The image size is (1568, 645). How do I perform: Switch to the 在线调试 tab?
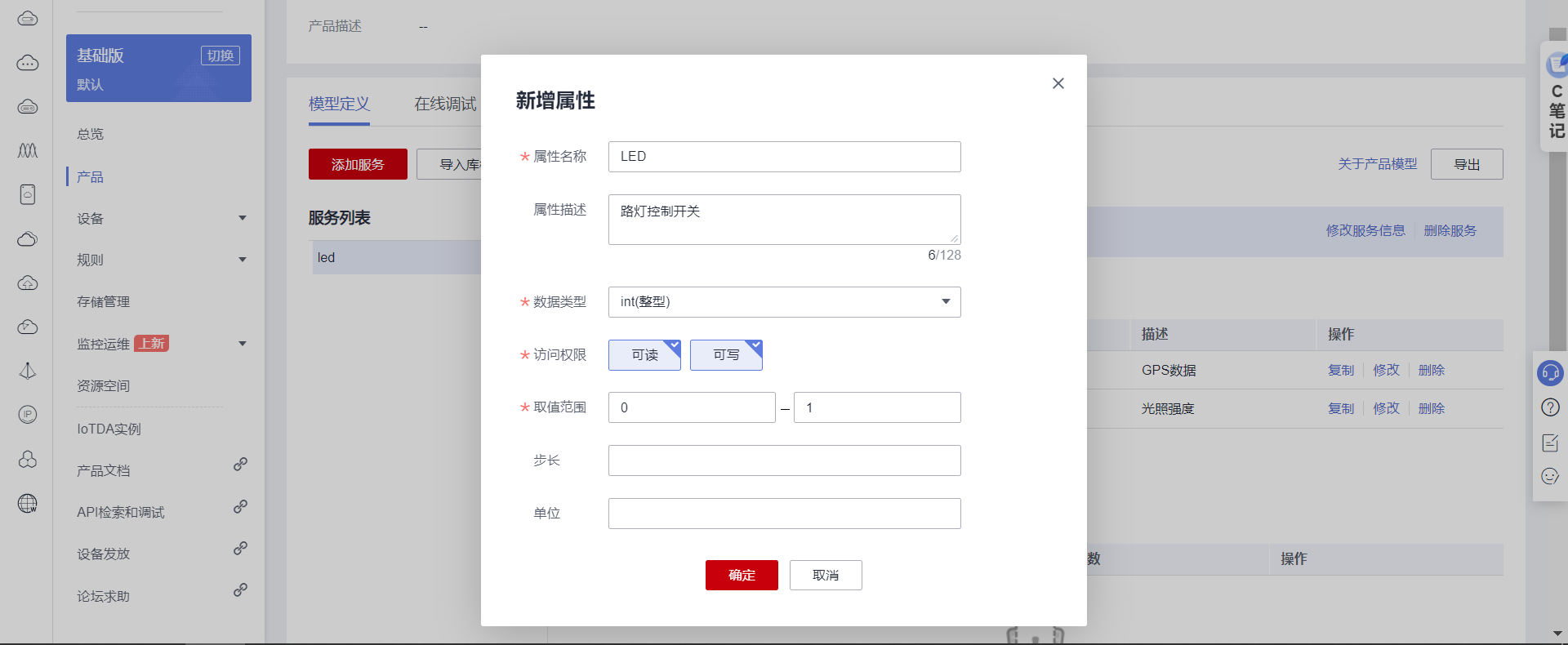pyautogui.click(x=445, y=104)
